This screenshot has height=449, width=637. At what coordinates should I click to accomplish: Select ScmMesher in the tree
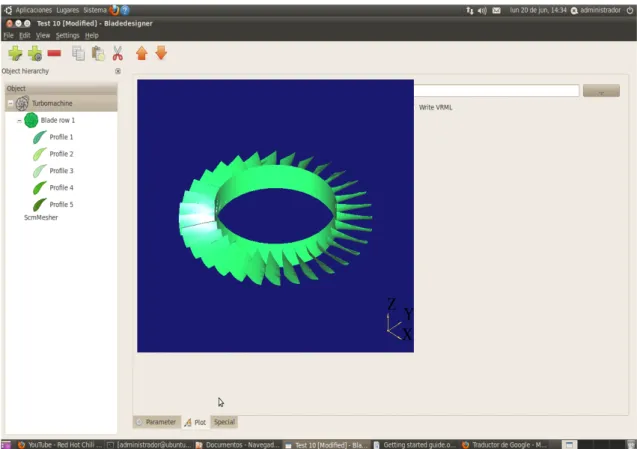pyautogui.click(x=41, y=217)
